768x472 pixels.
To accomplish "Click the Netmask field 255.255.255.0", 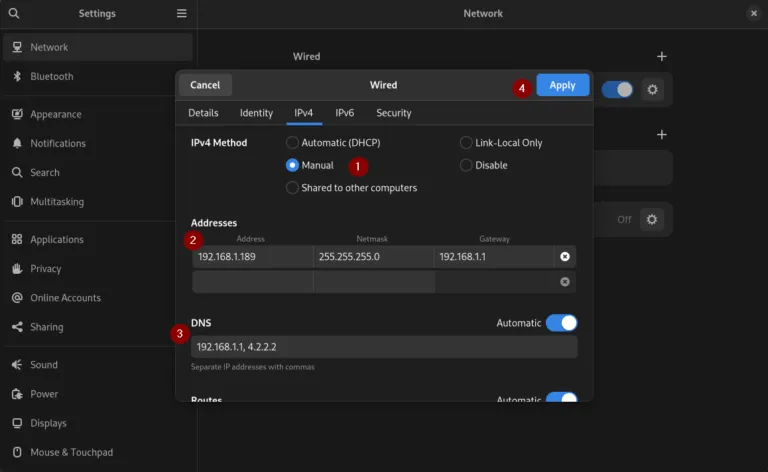I will tap(373, 257).
